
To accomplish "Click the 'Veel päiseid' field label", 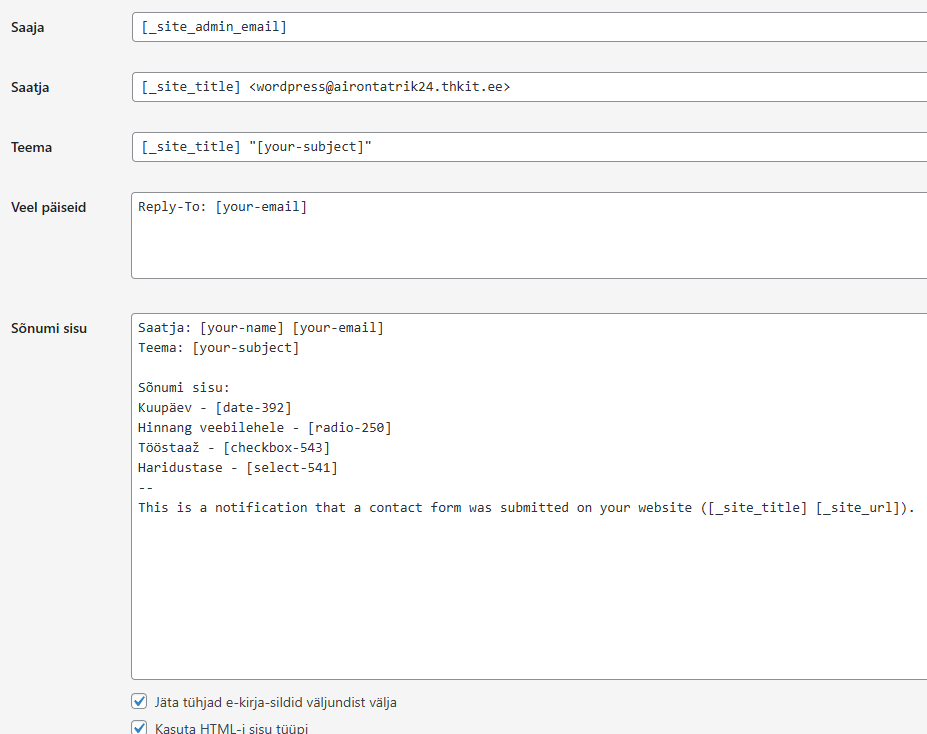I will (x=48, y=208).
